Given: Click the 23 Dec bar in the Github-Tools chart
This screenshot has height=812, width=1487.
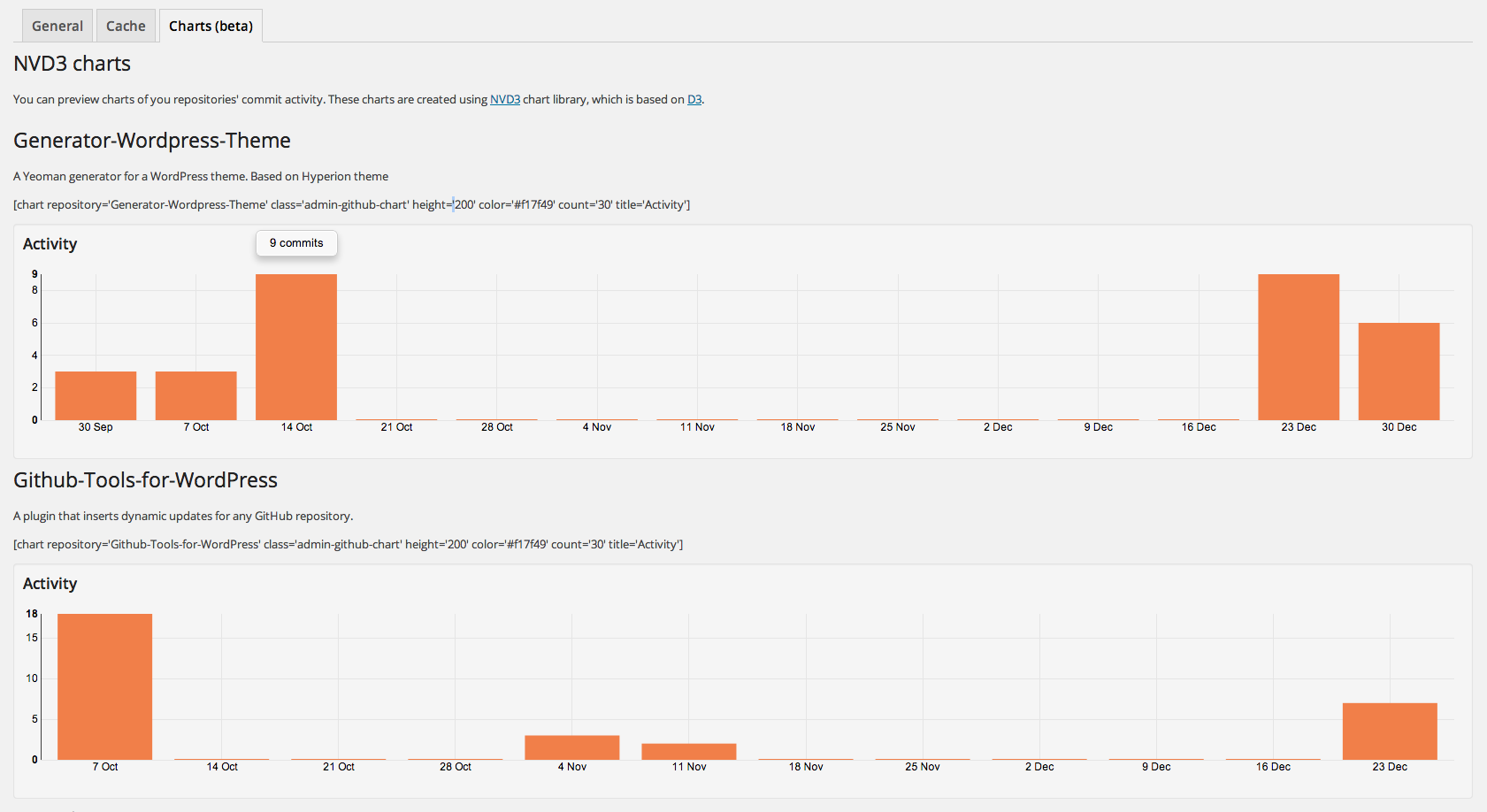Looking at the screenshot, I should coord(1390,732).
